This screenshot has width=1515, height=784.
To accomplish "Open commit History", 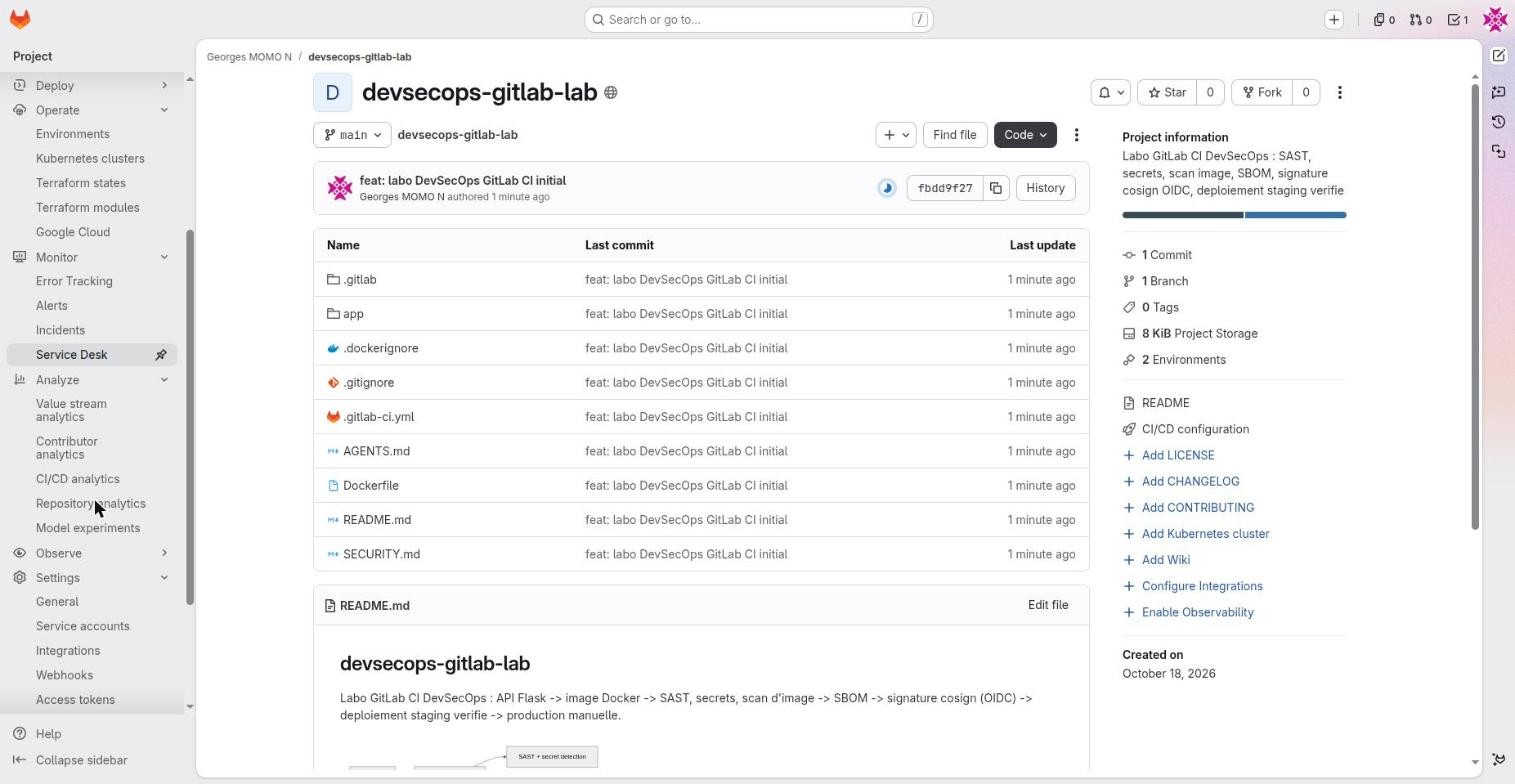I will 1045,188.
